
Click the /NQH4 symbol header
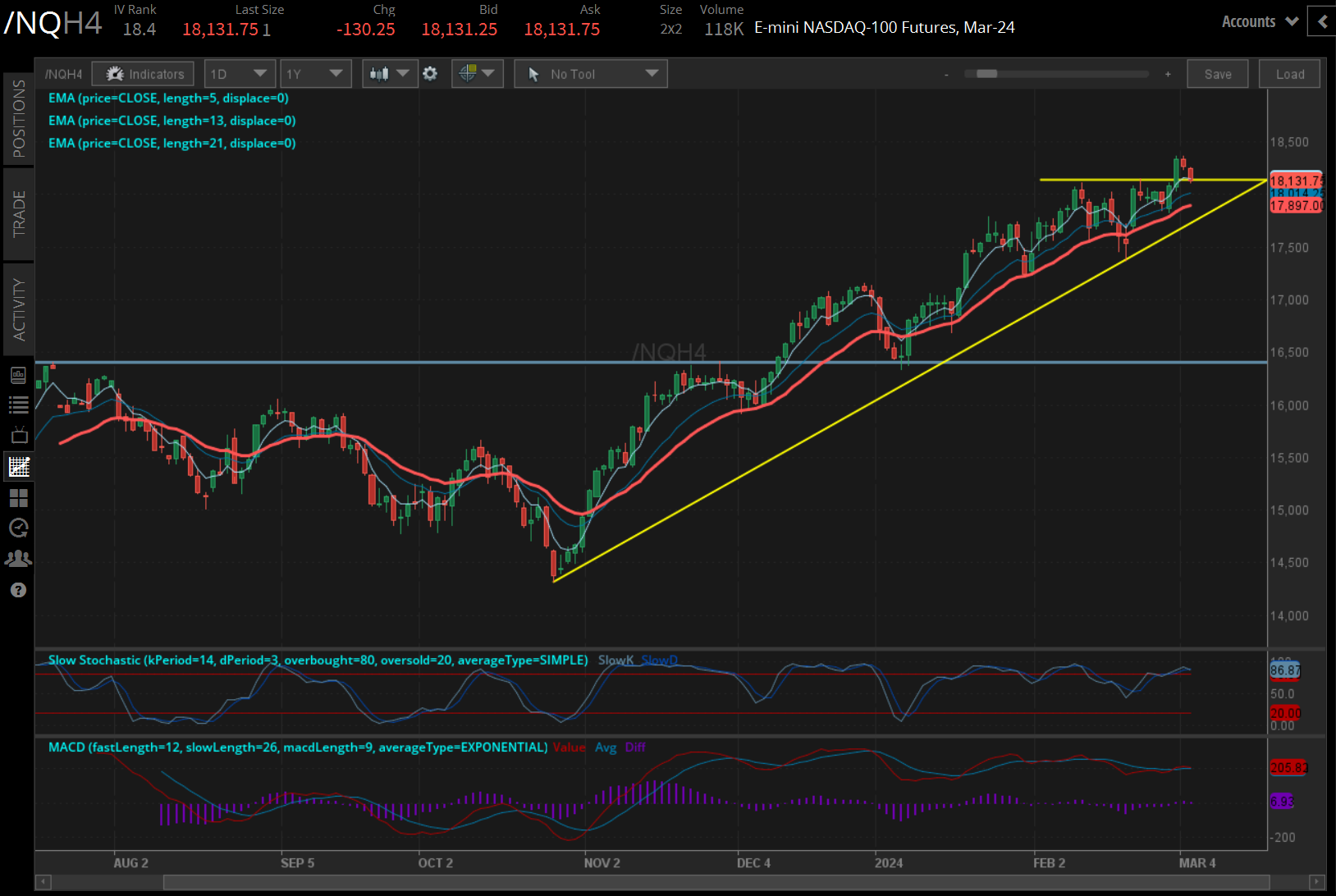click(x=53, y=22)
